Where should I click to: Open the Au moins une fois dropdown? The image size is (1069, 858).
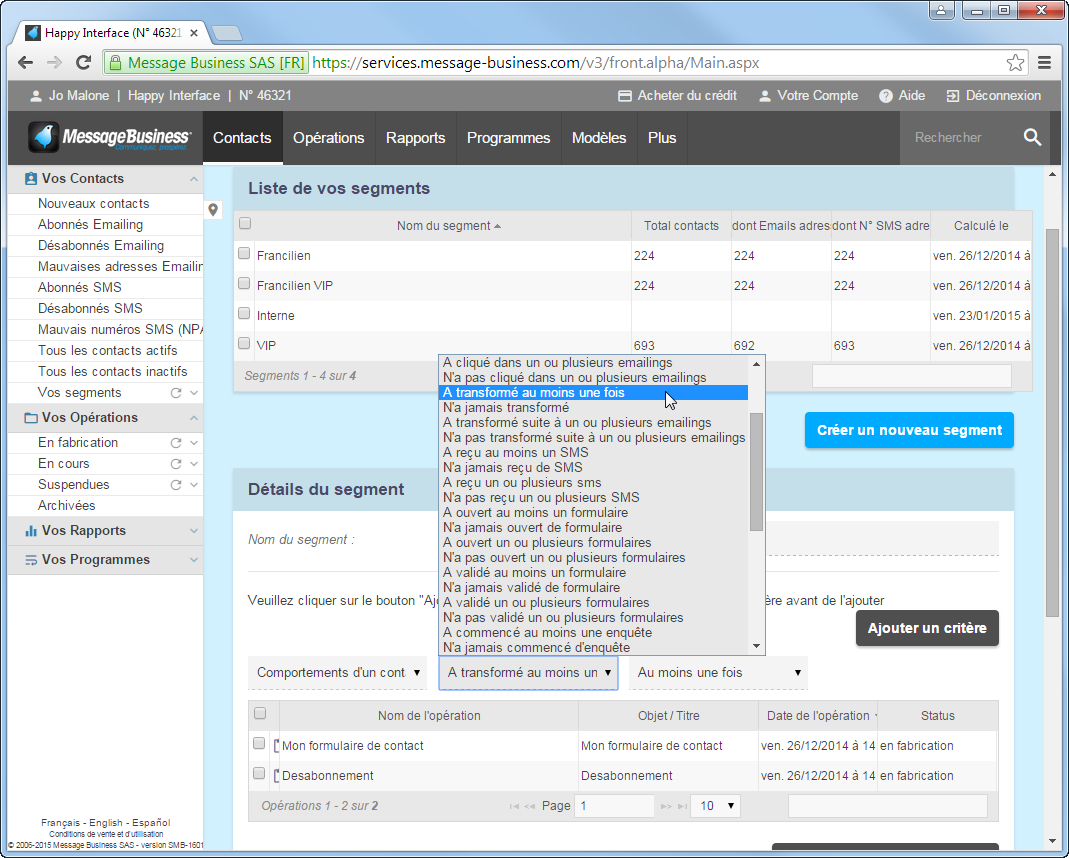point(718,673)
